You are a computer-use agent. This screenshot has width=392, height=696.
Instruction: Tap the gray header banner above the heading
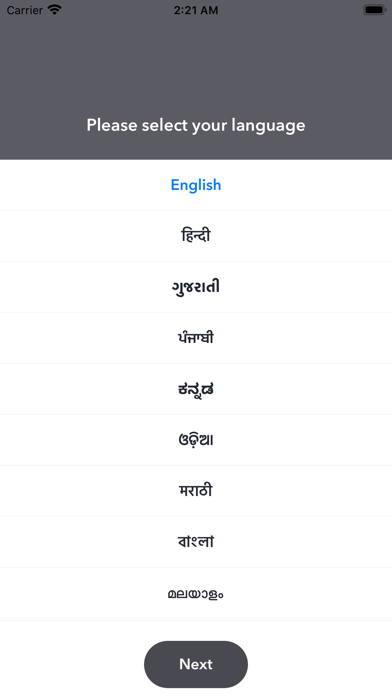196,67
